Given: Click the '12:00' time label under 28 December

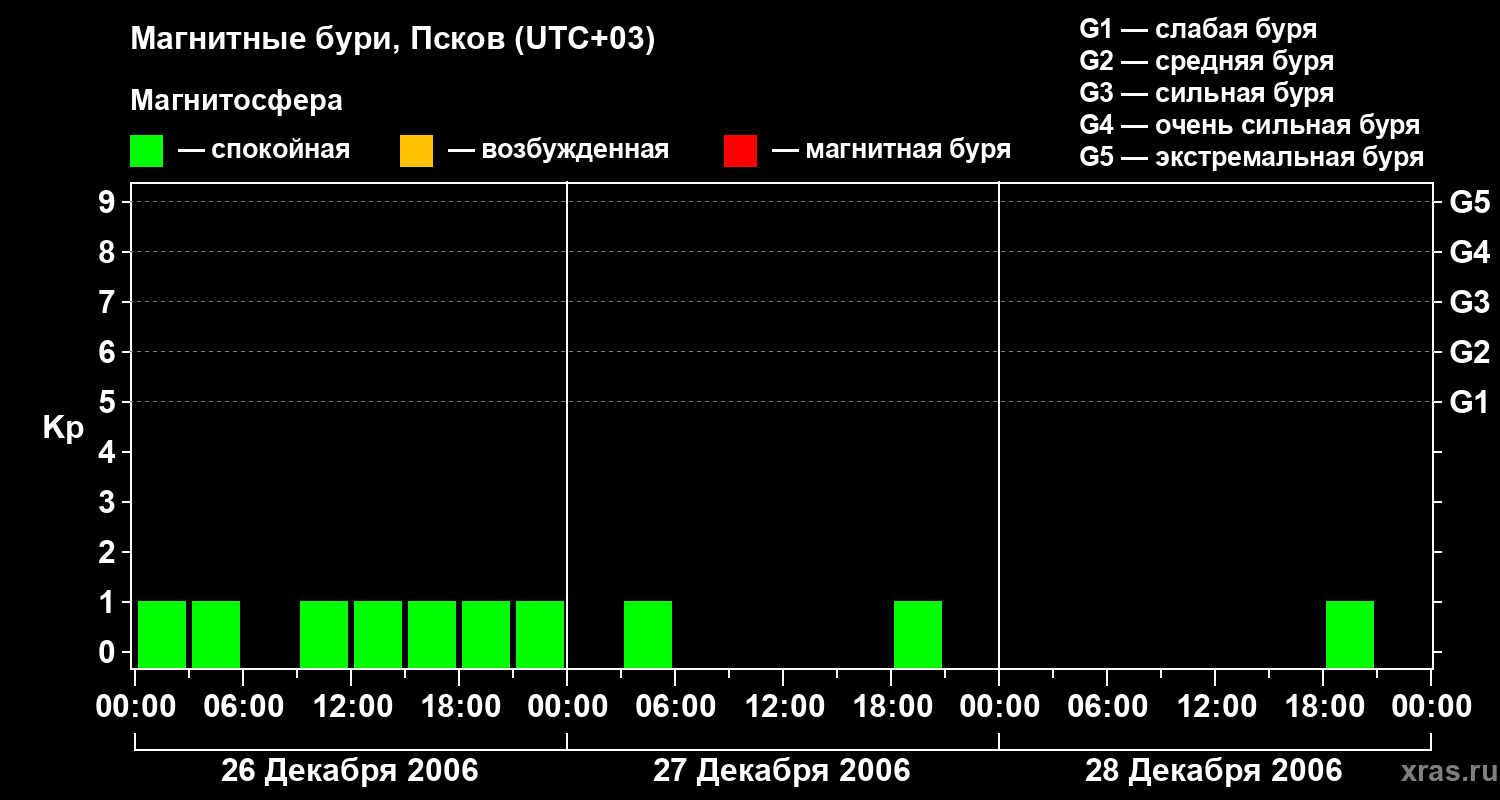Looking at the screenshot, I should click(x=1215, y=707).
